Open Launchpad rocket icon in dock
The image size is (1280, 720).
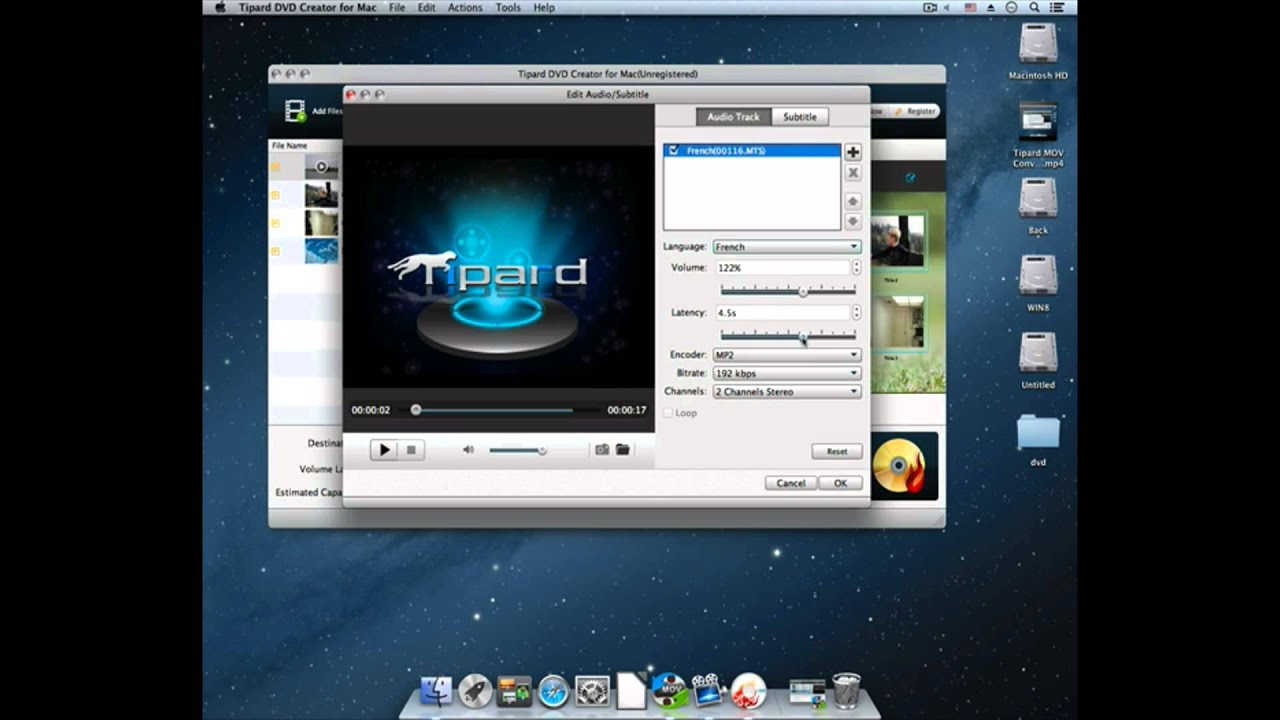click(x=475, y=691)
